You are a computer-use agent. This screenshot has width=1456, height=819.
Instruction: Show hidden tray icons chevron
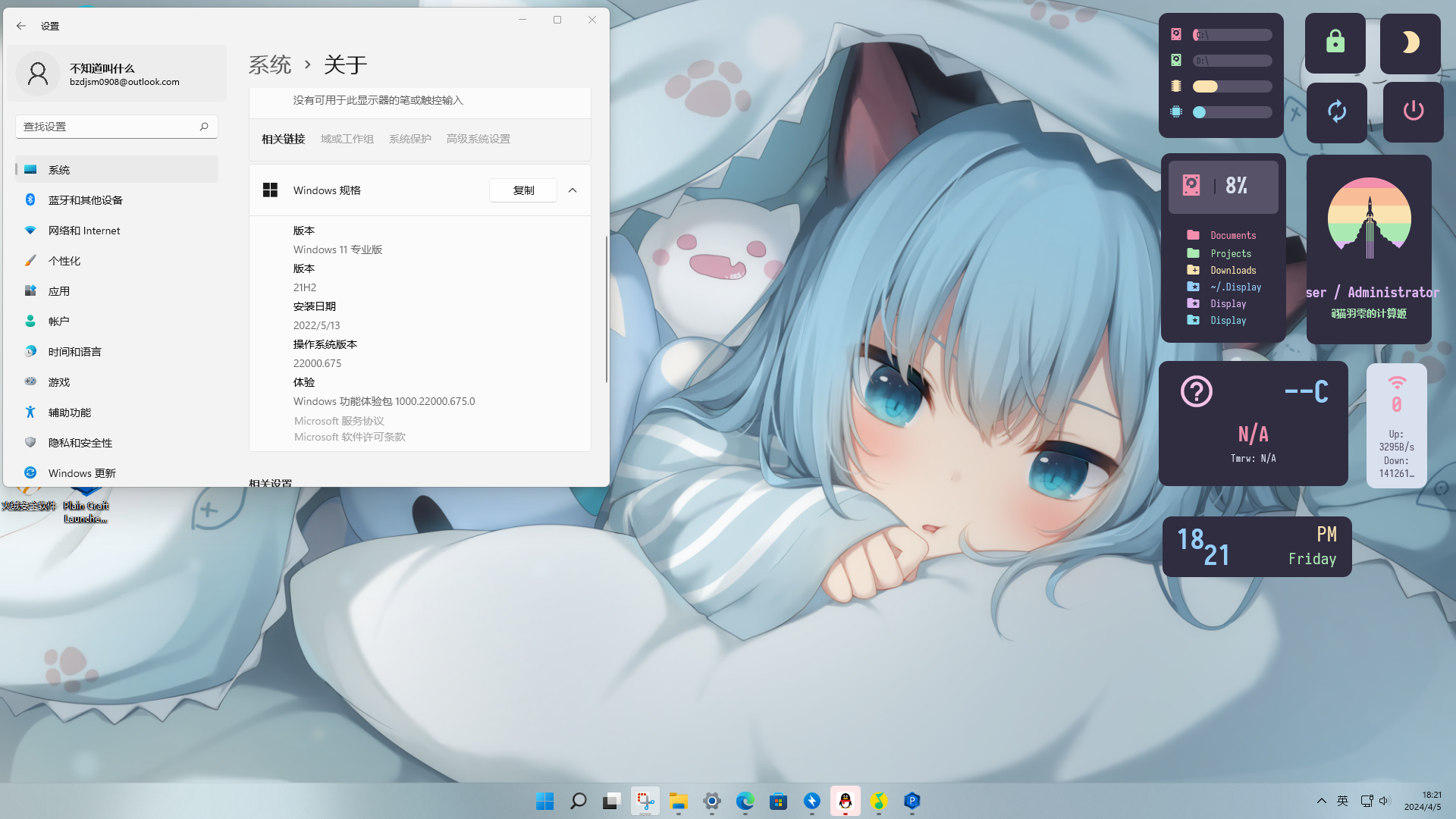[1322, 801]
